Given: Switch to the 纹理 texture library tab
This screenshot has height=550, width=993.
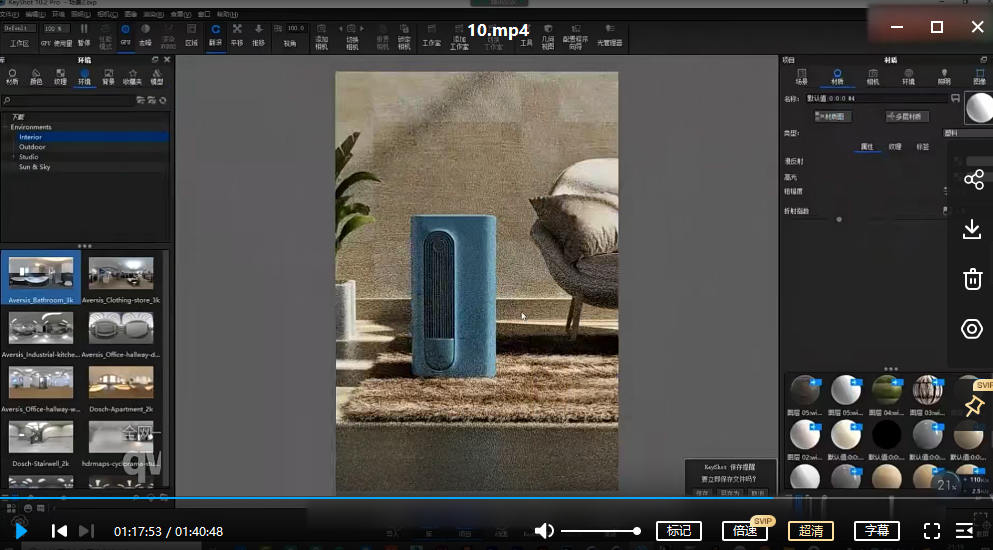Looking at the screenshot, I should (60, 77).
